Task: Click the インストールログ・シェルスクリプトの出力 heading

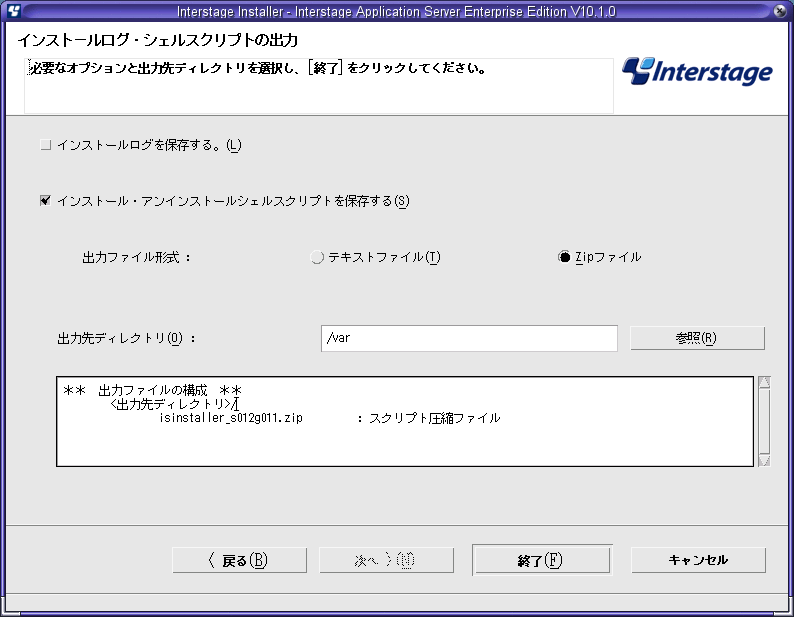Action: tap(157, 41)
